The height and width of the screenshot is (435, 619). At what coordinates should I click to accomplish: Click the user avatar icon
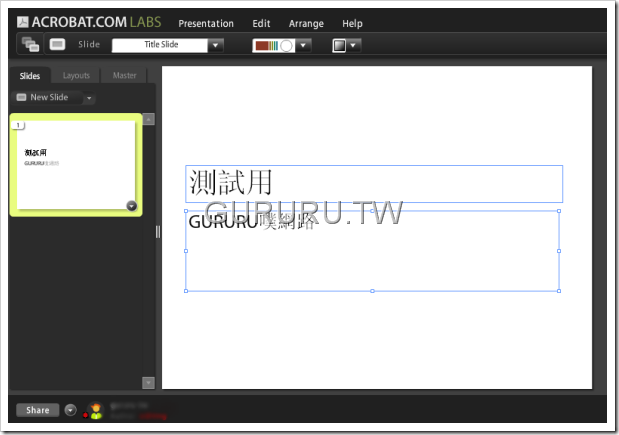96,411
